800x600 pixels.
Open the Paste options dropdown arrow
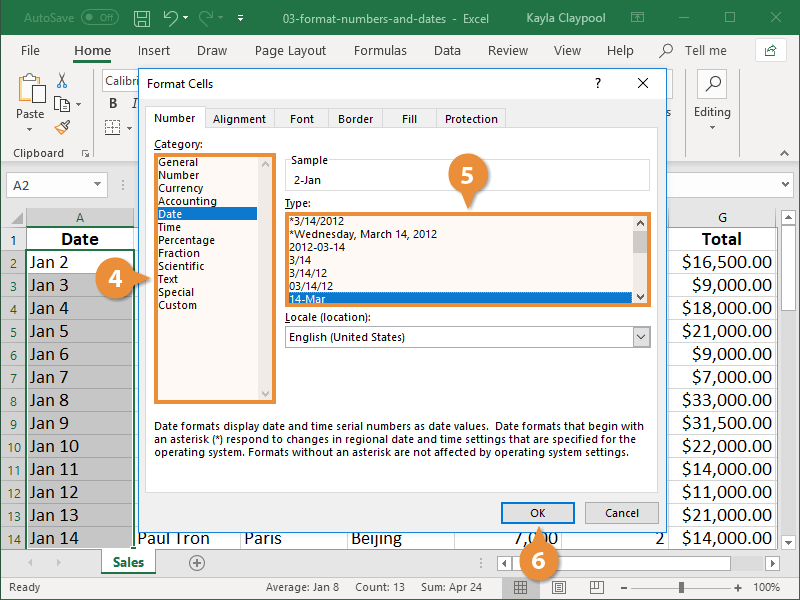tap(30, 129)
